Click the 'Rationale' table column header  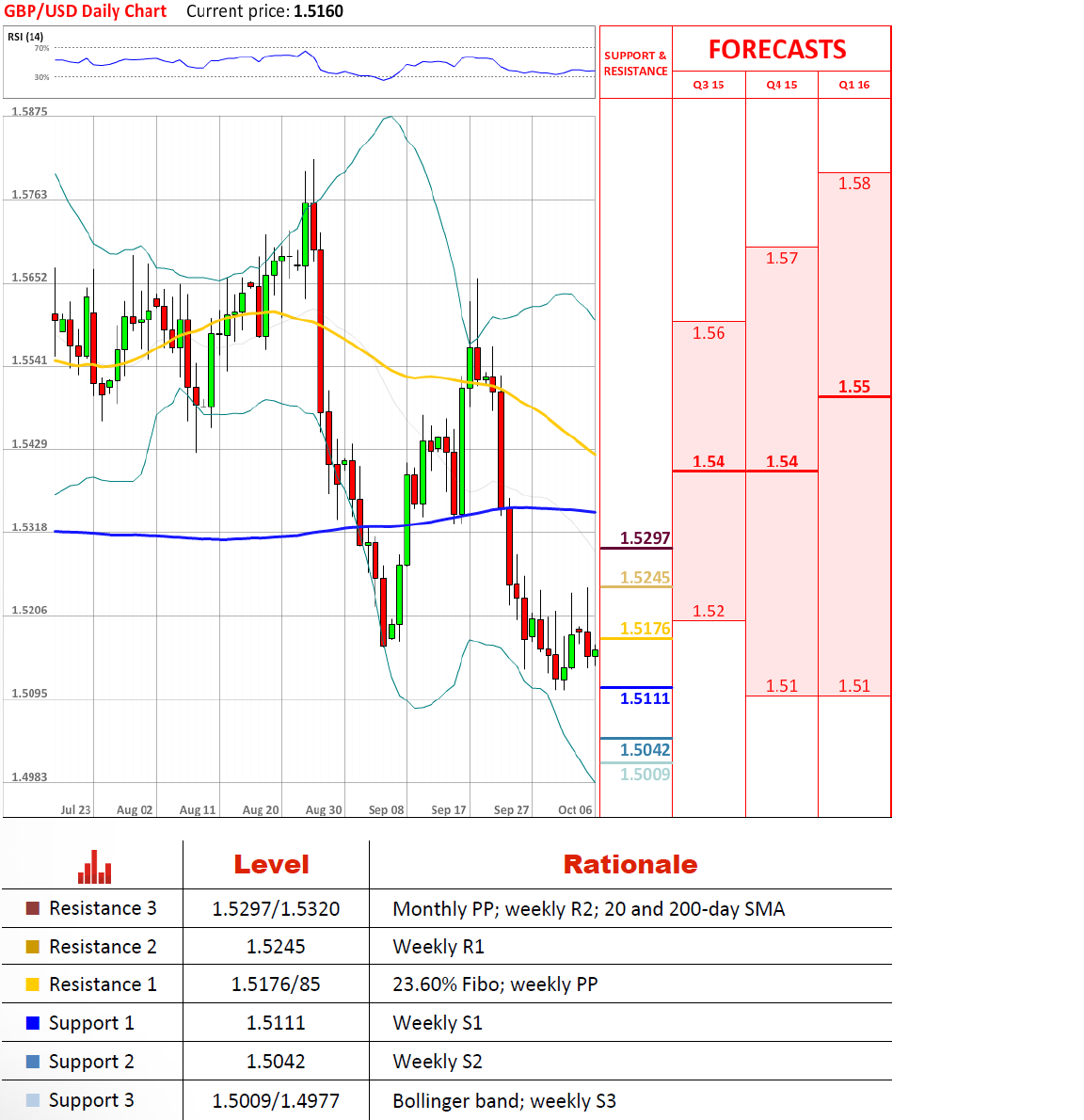coord(630,865)
